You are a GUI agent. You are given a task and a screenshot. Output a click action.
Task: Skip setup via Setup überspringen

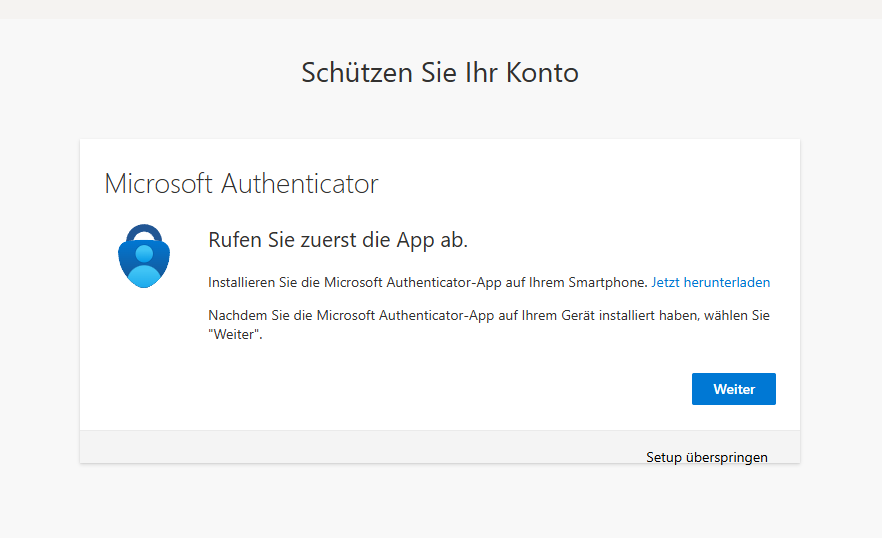click(x=706, y=457)
